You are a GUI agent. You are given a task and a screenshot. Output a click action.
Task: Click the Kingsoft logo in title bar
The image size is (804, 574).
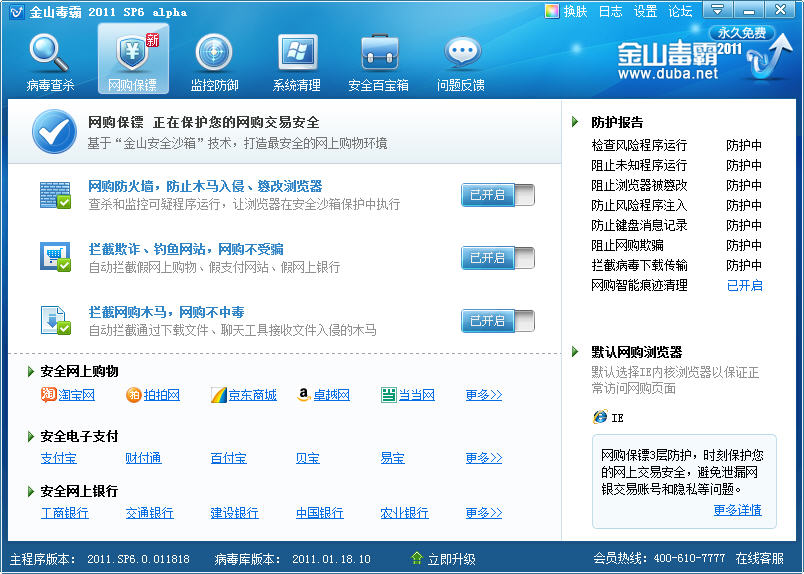click(17, 11)
